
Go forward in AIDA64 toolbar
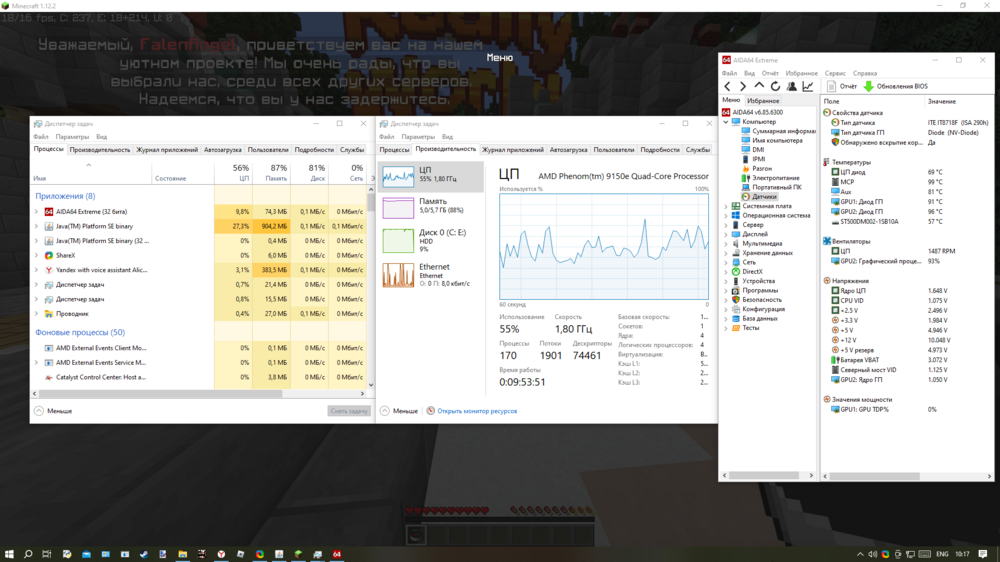[743, 86]
